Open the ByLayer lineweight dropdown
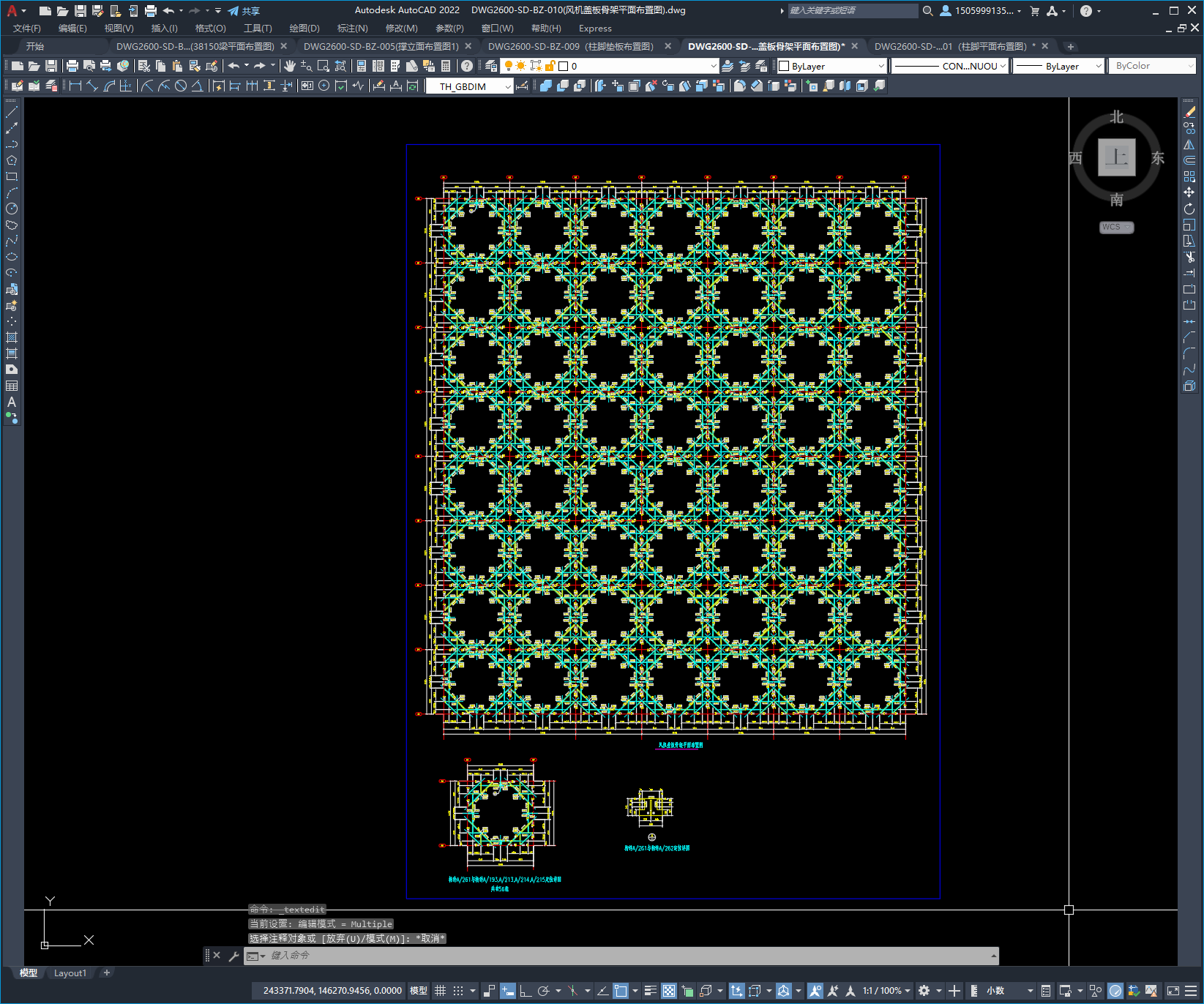The width and height of the screenshot is (1204, 1004). point(1059,66)
